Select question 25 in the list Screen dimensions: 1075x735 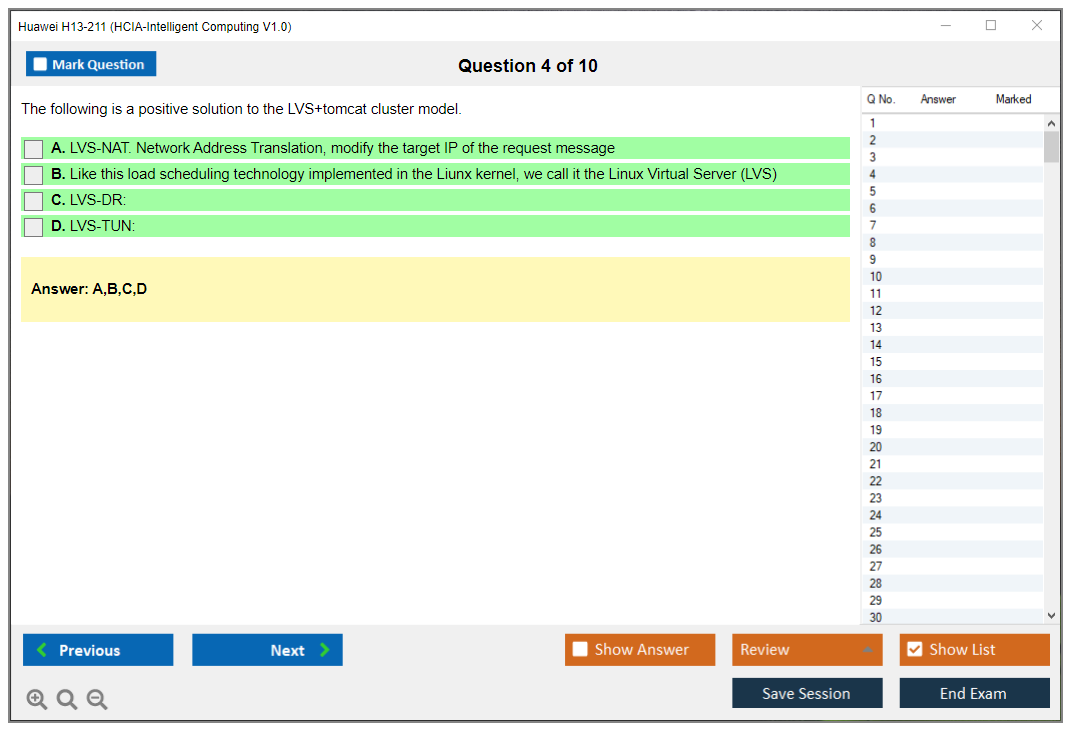(876, 532)
